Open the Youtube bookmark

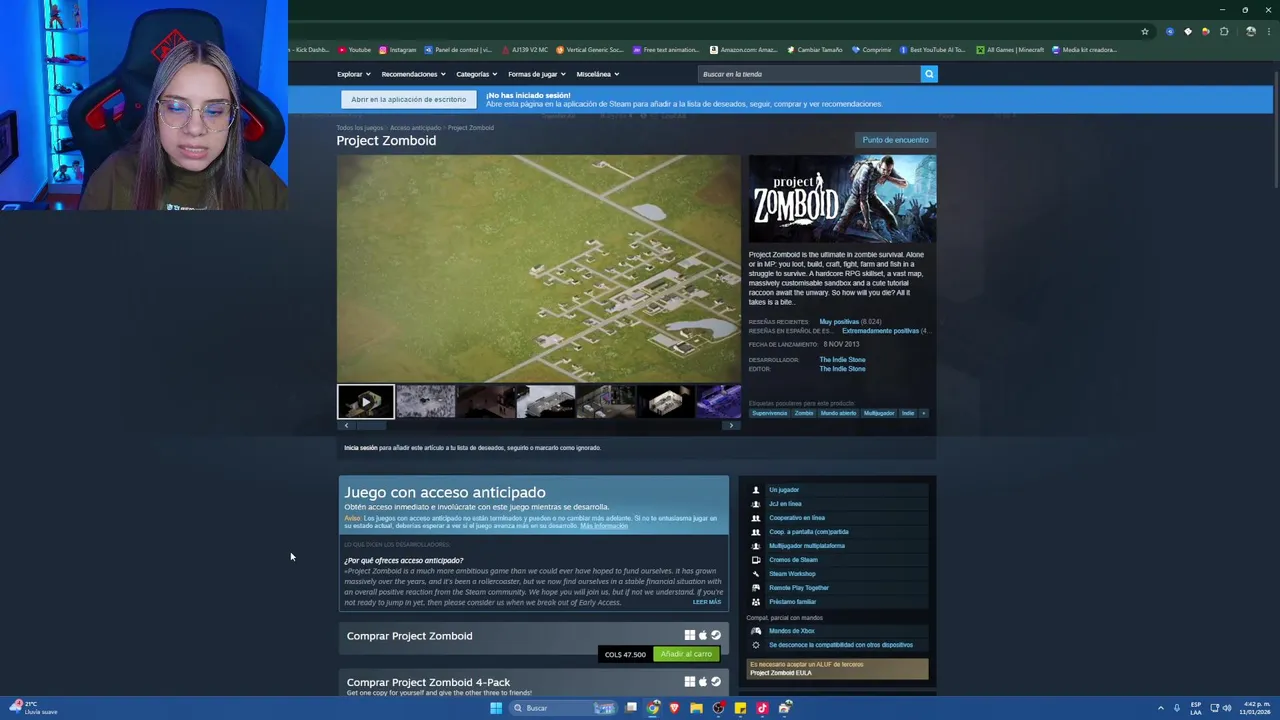coord(354,50)
